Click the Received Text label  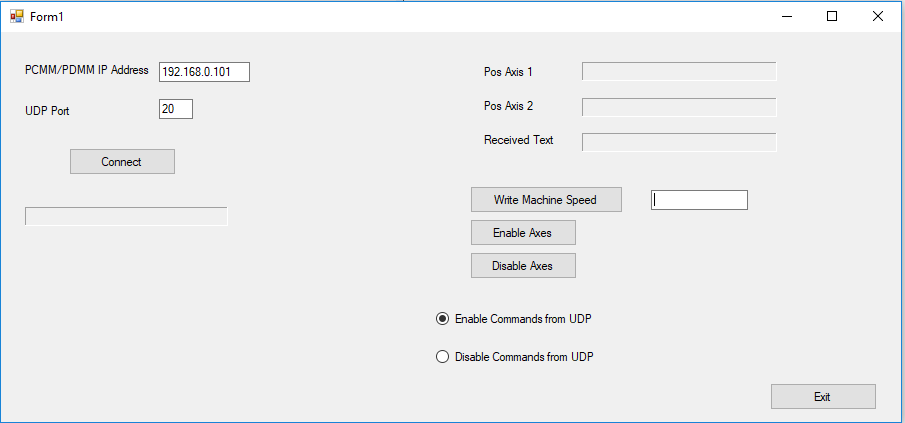(518, 140)
